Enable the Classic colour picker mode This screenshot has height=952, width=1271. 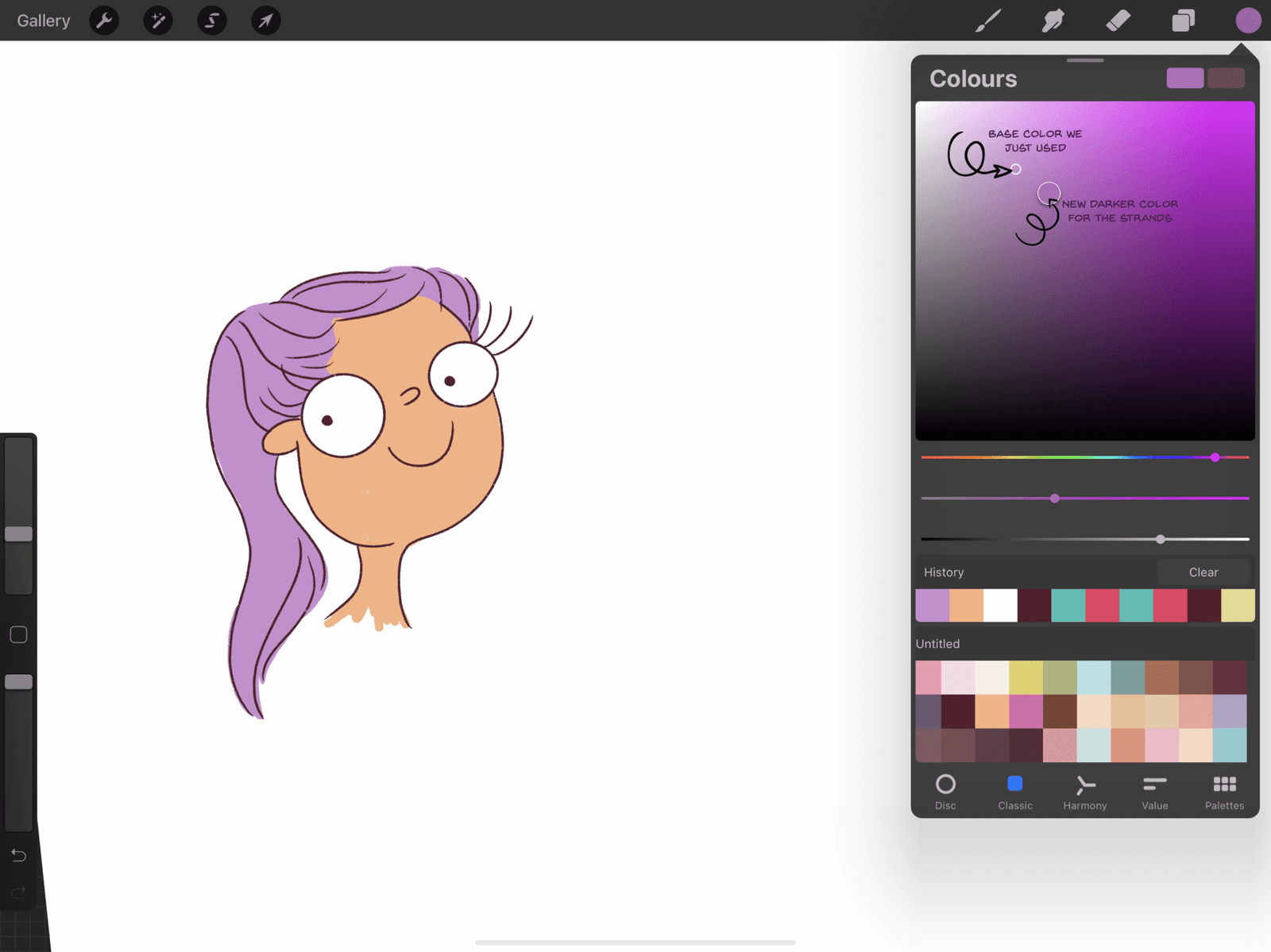1014,792
